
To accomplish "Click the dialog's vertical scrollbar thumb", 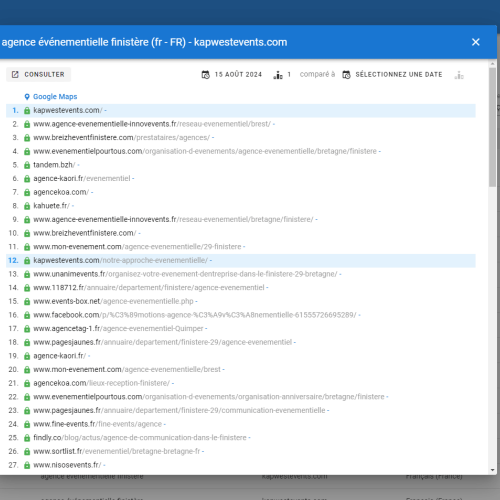I will click(493, 127).
